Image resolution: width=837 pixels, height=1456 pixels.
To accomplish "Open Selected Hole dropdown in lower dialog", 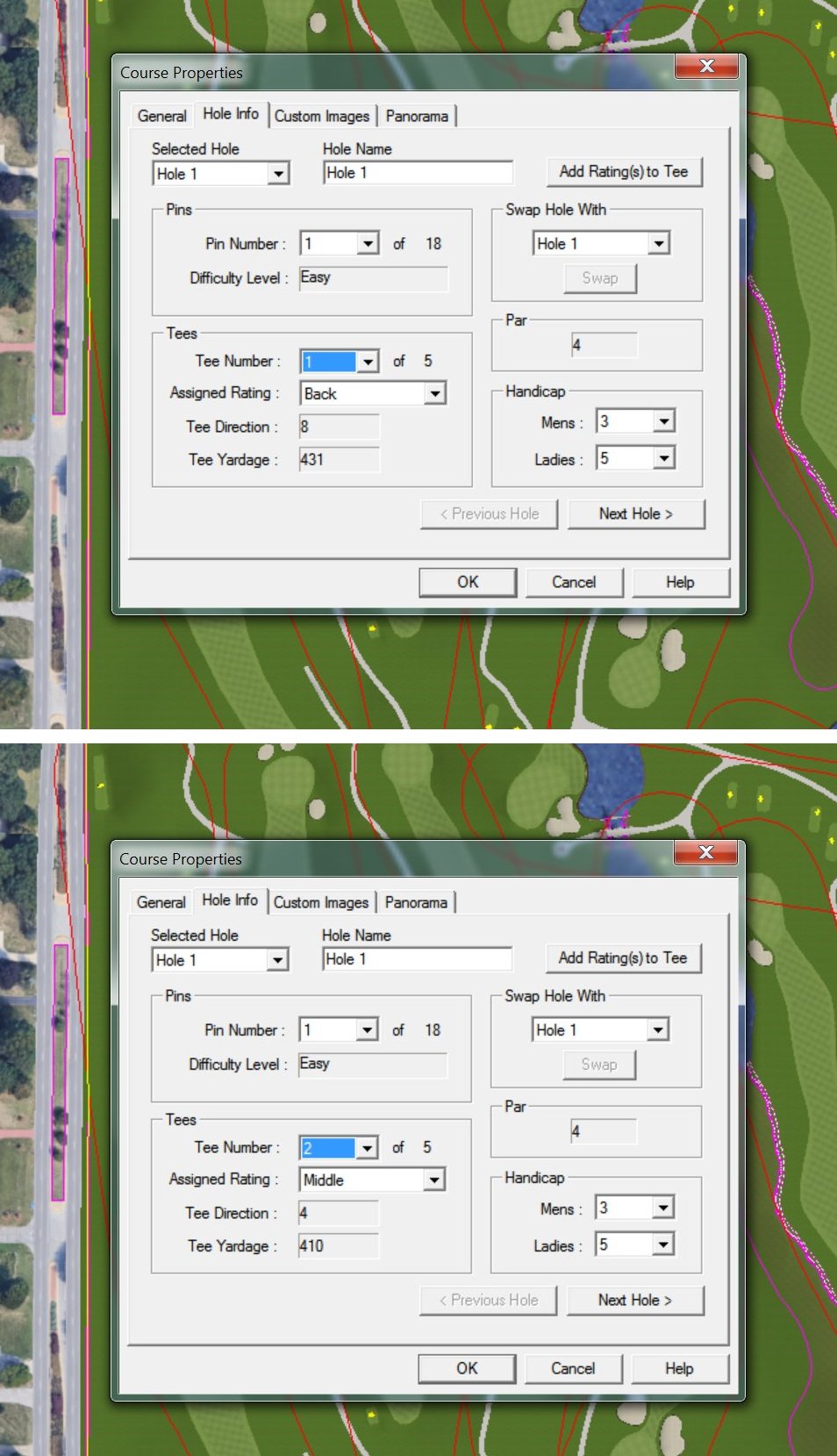I will click(277, 960).
